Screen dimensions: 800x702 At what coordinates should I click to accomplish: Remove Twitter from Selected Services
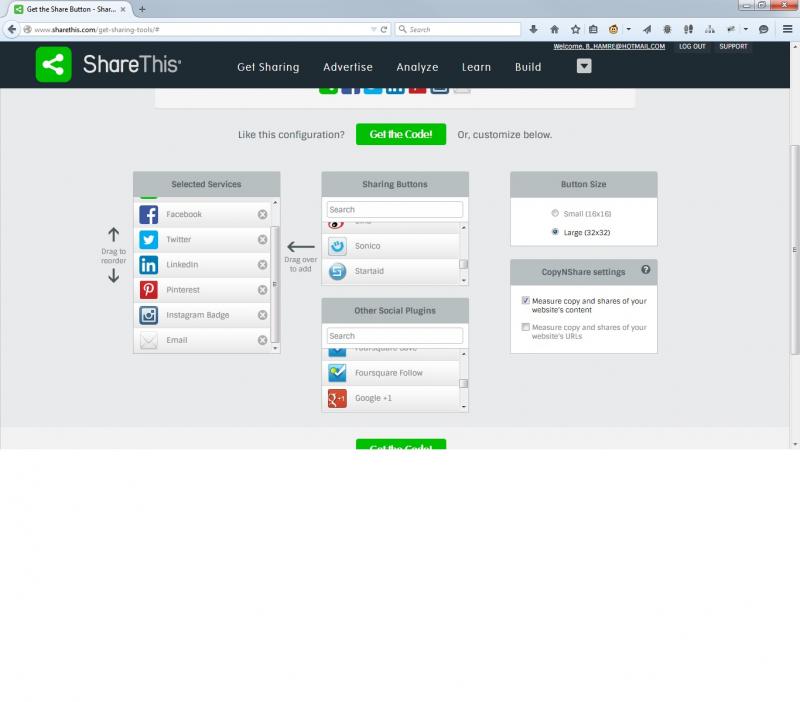pyautogui.click(x=262, y=239)
